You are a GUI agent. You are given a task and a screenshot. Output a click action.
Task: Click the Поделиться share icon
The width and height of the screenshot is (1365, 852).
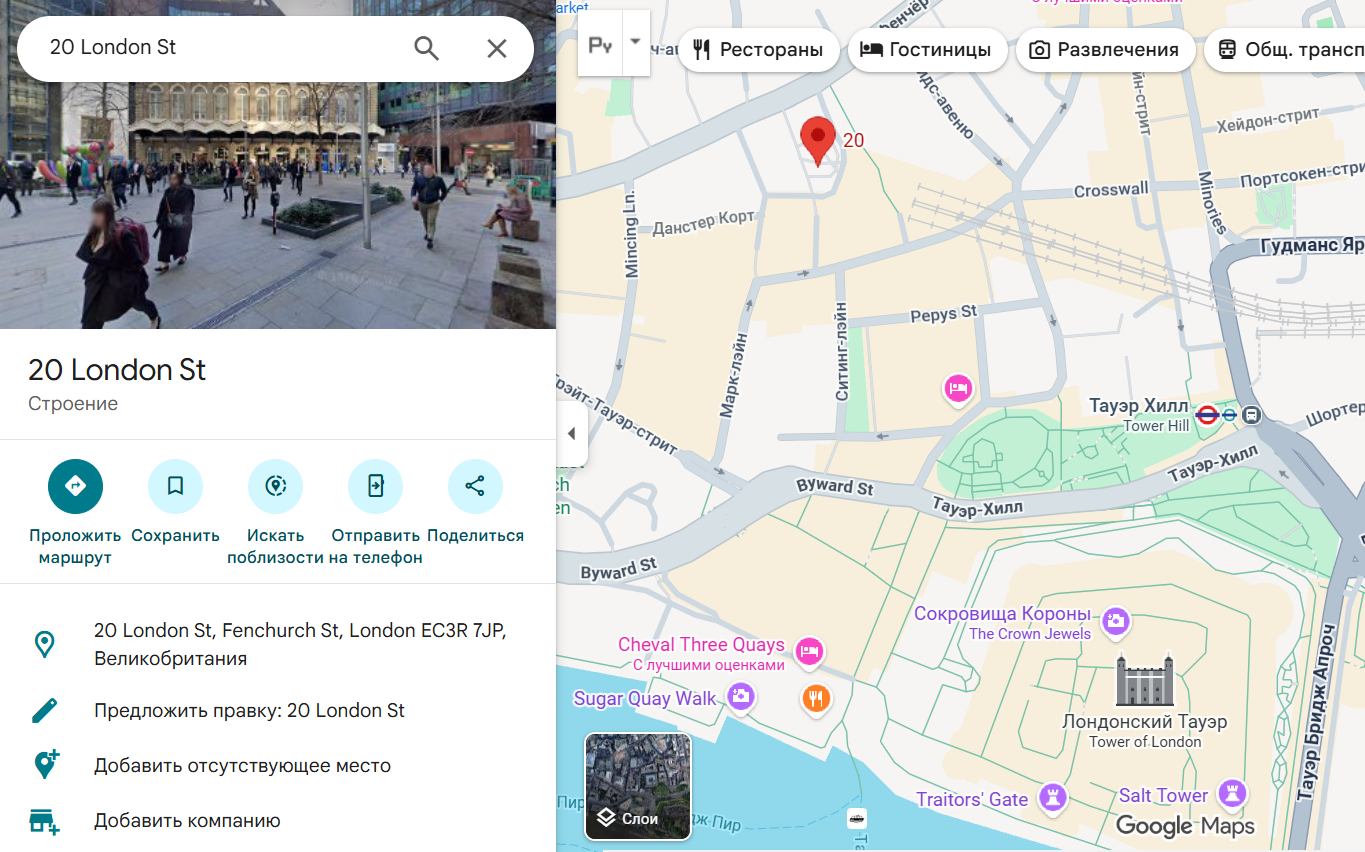[475, 486]
